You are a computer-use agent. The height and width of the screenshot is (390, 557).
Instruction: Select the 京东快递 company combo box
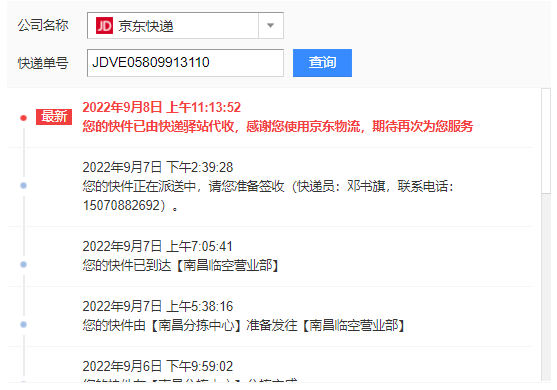coord(185,26)
